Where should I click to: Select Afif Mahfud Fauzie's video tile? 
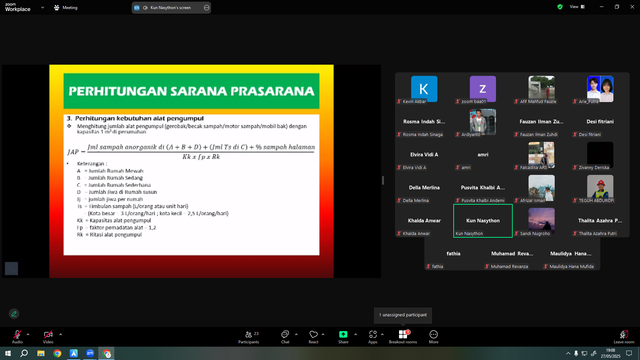pyautogui.click(x=542, y=89)
